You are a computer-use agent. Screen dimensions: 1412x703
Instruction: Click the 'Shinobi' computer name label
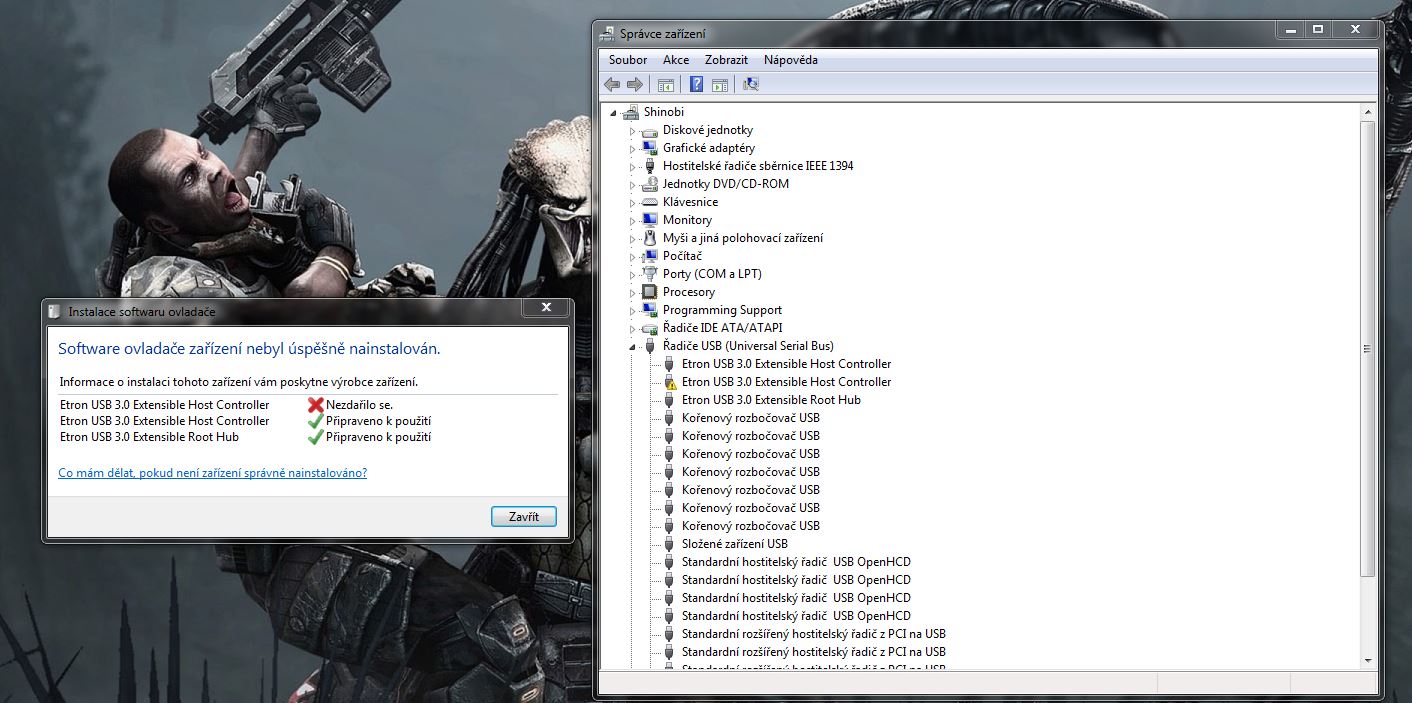click(664, 112)
